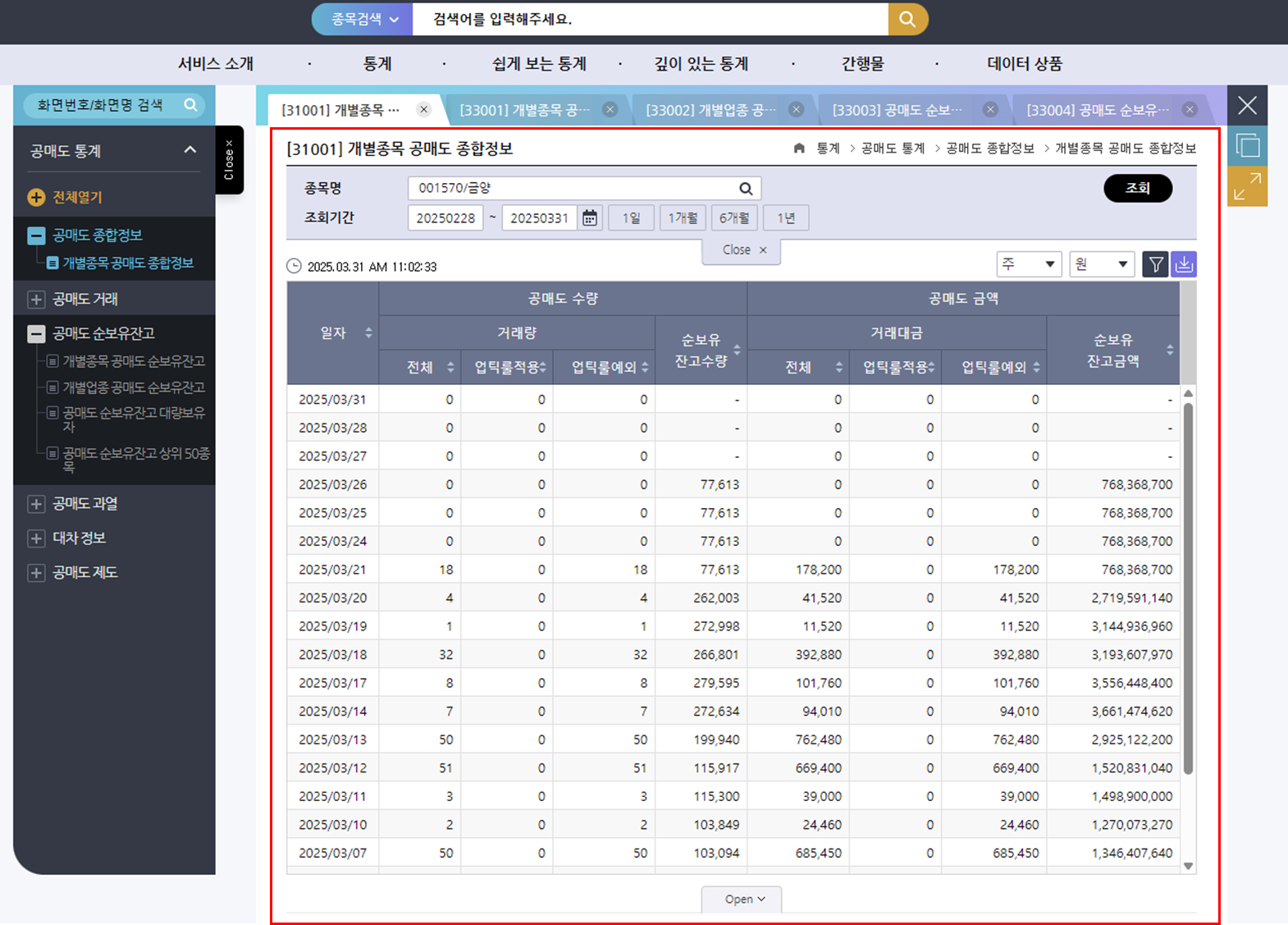Click the breadcrumb home icon
The height and width of the screenshot is (925, 1288).
pos(799,149)
